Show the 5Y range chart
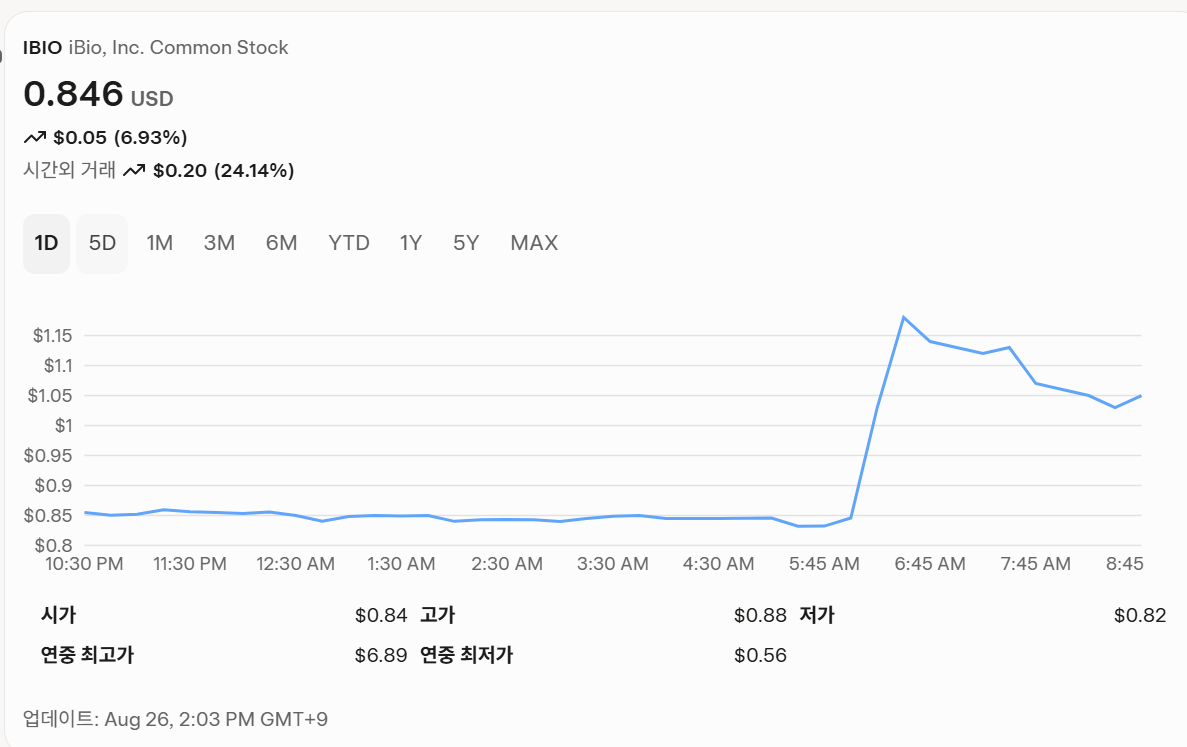Viewport: 1187px width, 747px height. [x=466, y=243]
